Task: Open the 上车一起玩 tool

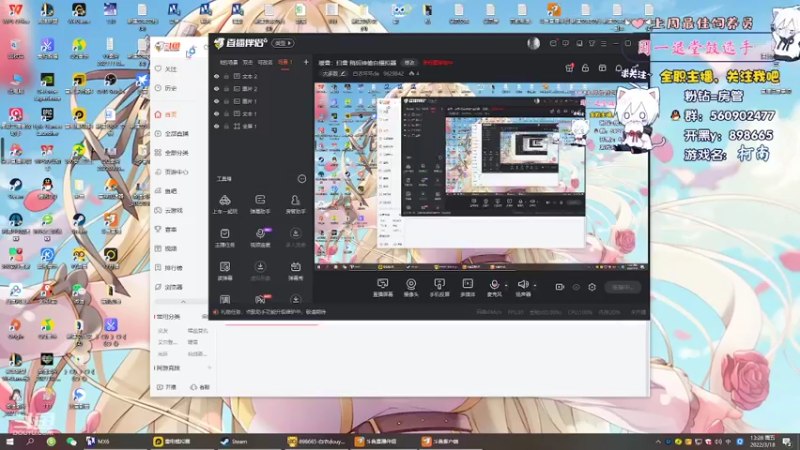Action: pos(224,204)
